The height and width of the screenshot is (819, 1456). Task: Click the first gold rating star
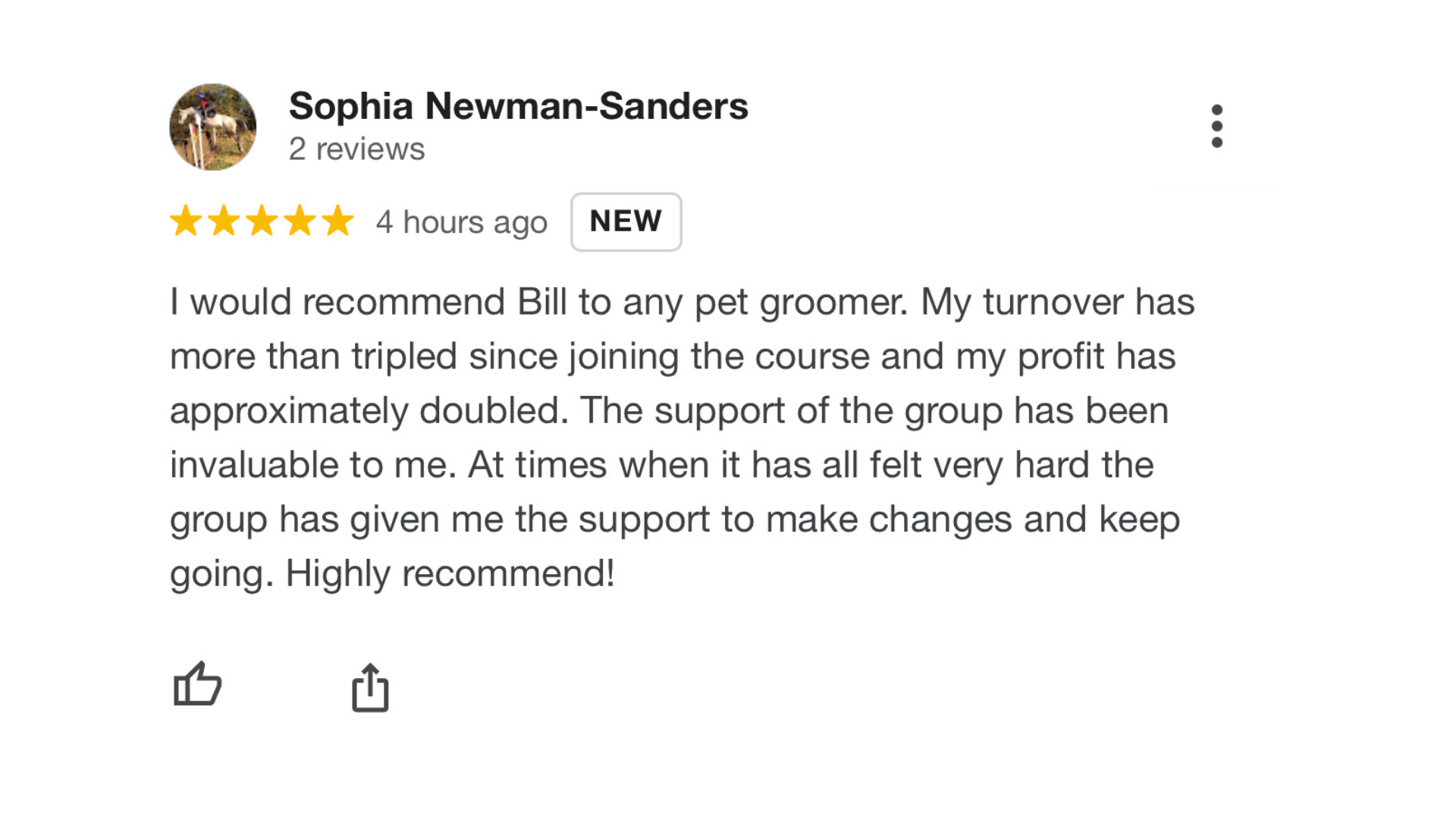tap(186, 221)
